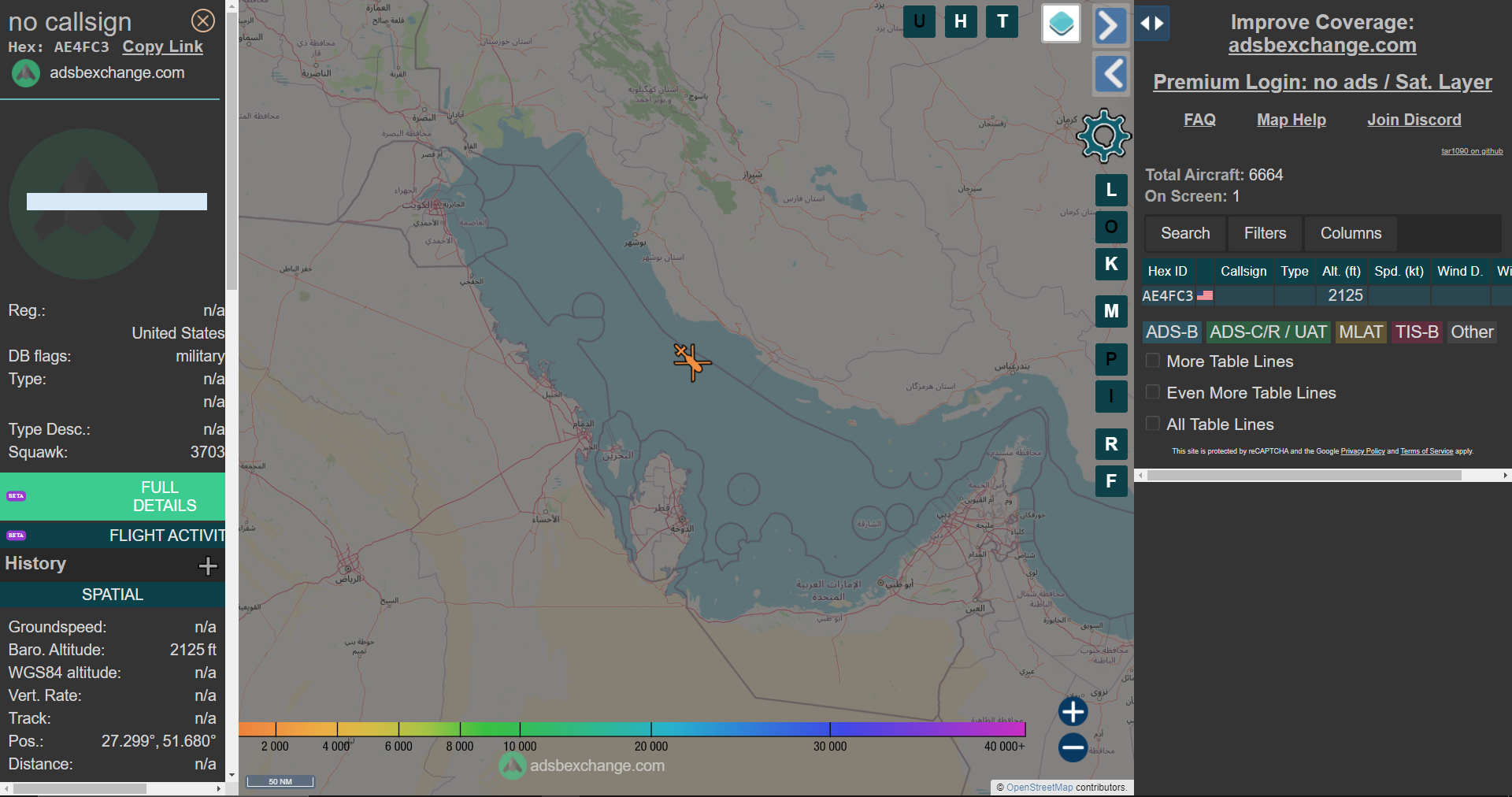Click the squawk value 3703
Viewport: 1512px width, 797px height.
click(x=207, y=452)
